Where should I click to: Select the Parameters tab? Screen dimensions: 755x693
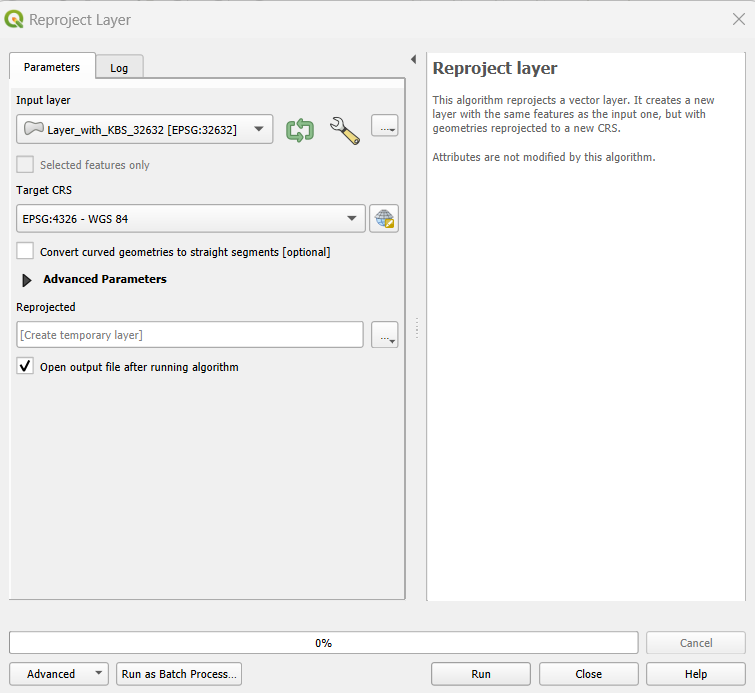click(x=52, y=67)
